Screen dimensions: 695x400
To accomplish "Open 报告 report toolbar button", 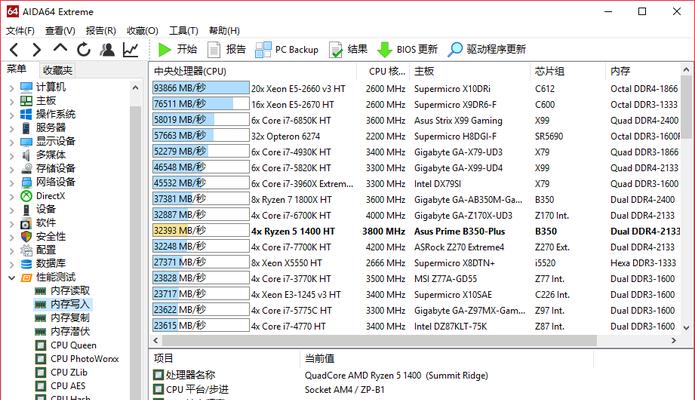I will coord(226,49).
